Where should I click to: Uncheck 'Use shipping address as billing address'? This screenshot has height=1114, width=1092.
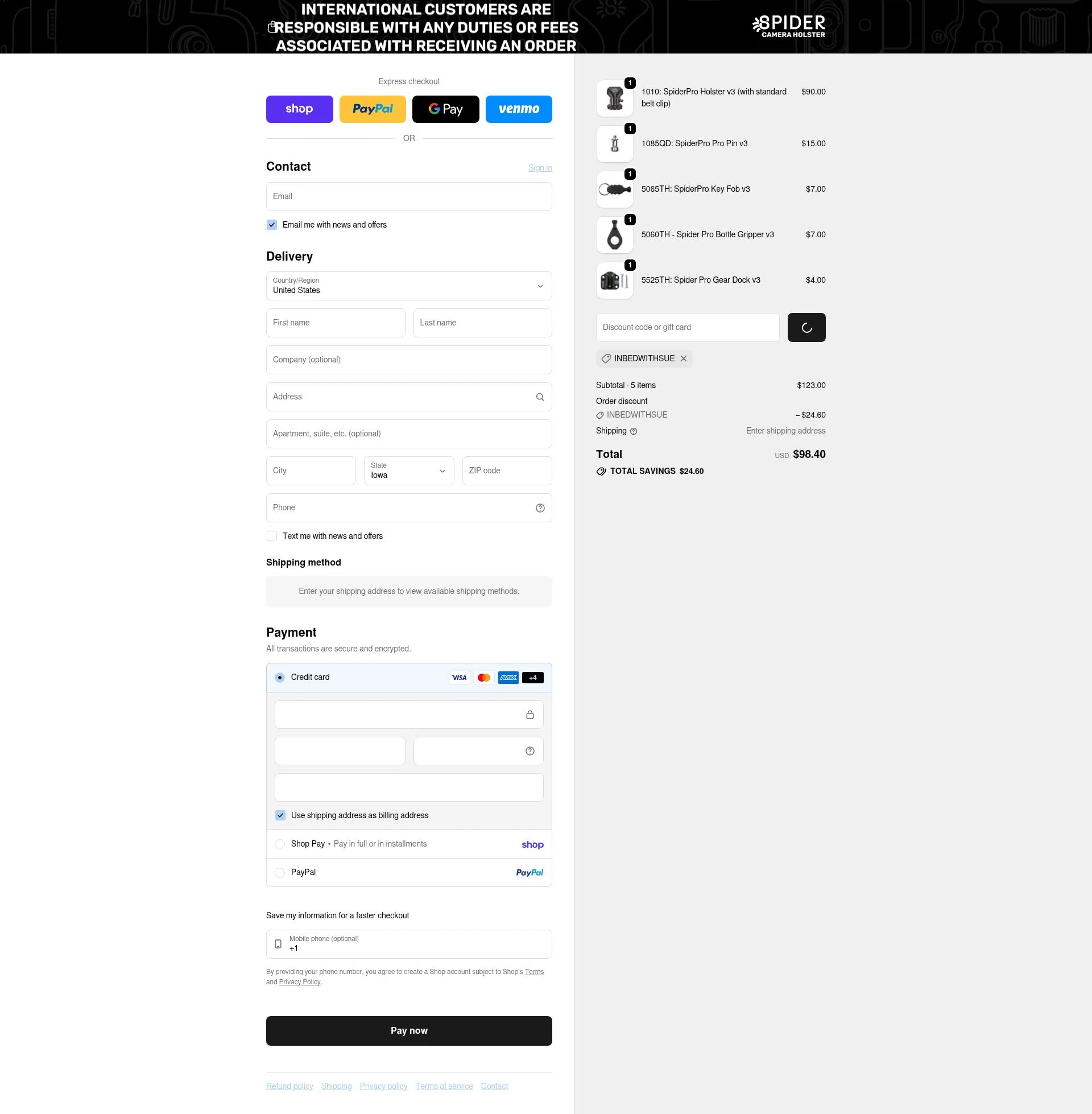(280, 815)
